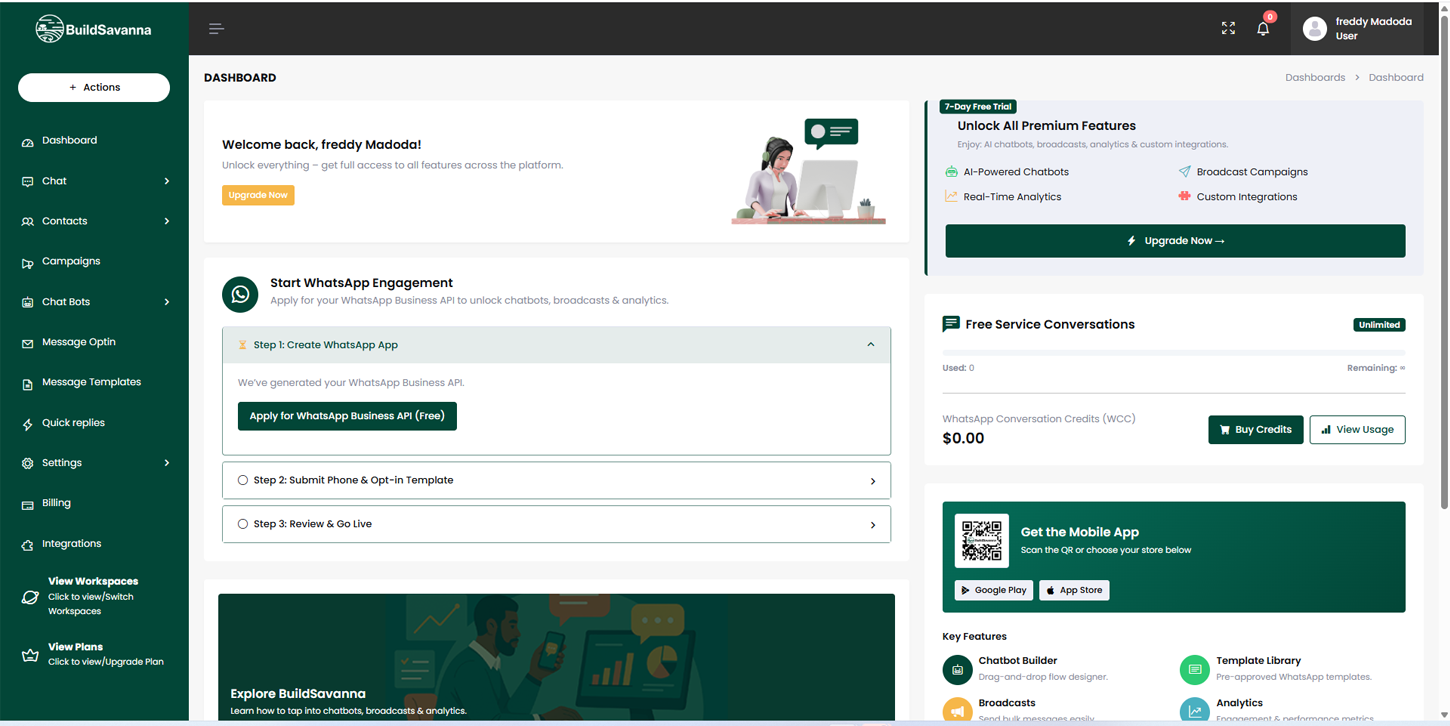Click the Chatbot Builder feature icon
Viewport: 1450px width, 726px height.
click(957, 670)
